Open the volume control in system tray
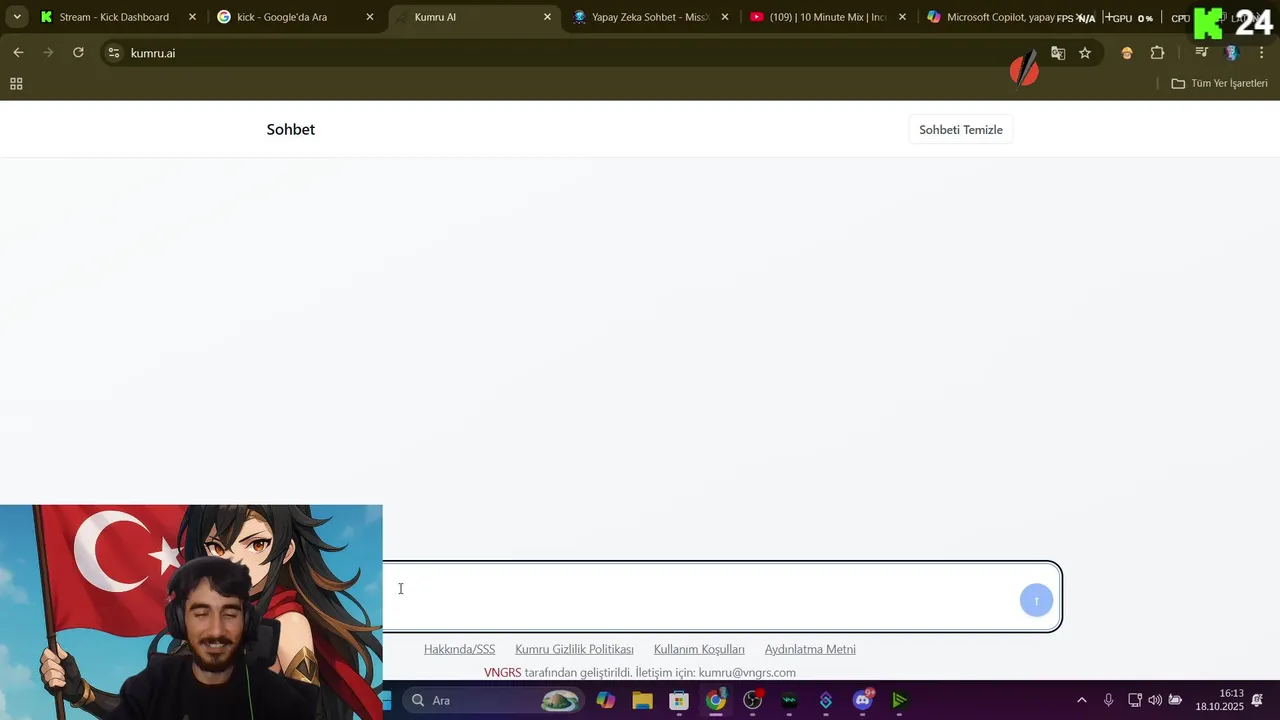This screenshot has width=1280, height=720. pyautogui.click(x=1155, y=700)
